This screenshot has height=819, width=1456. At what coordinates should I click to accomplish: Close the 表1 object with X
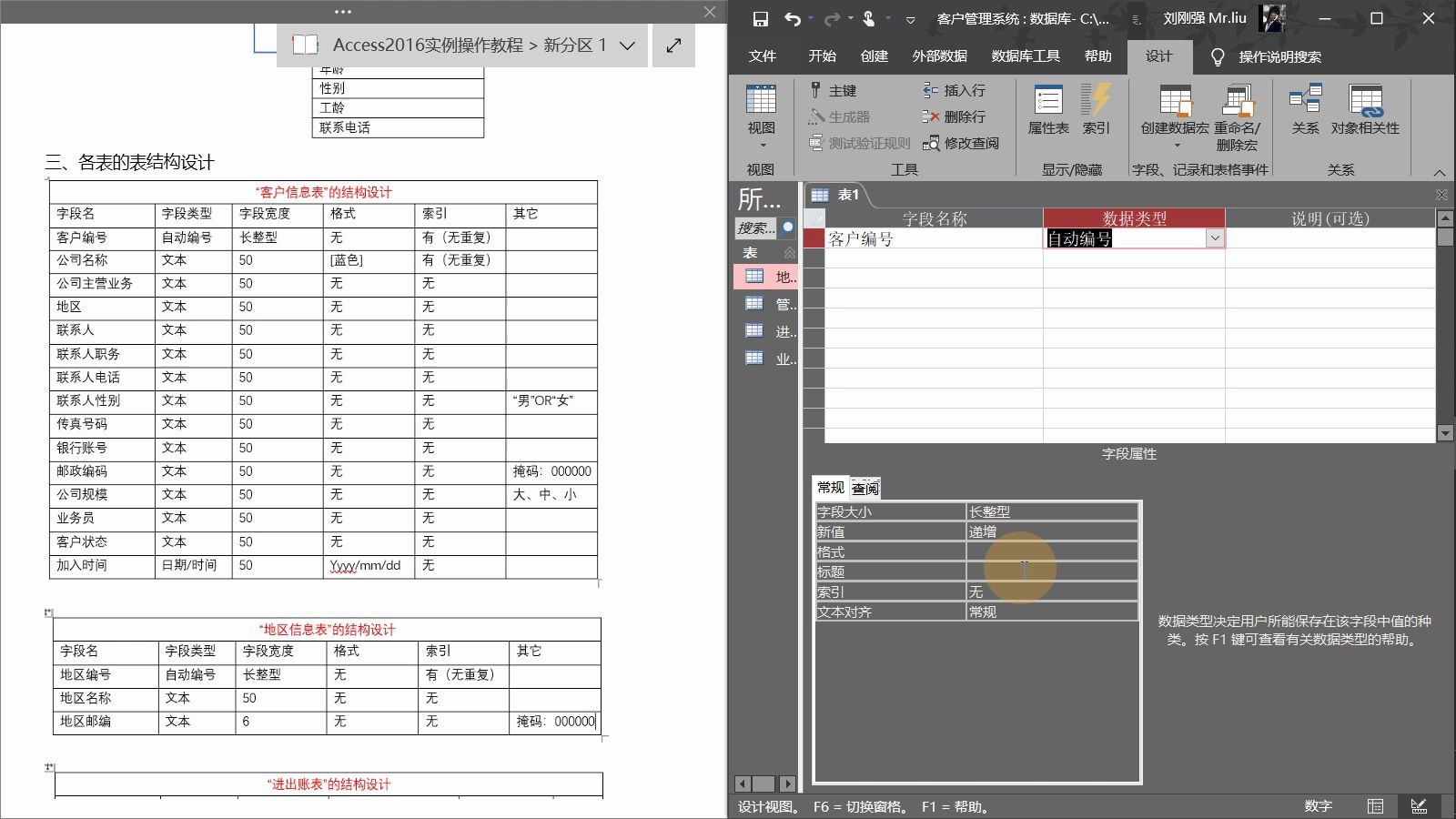pyautogui.click(x=1441, y=195)
